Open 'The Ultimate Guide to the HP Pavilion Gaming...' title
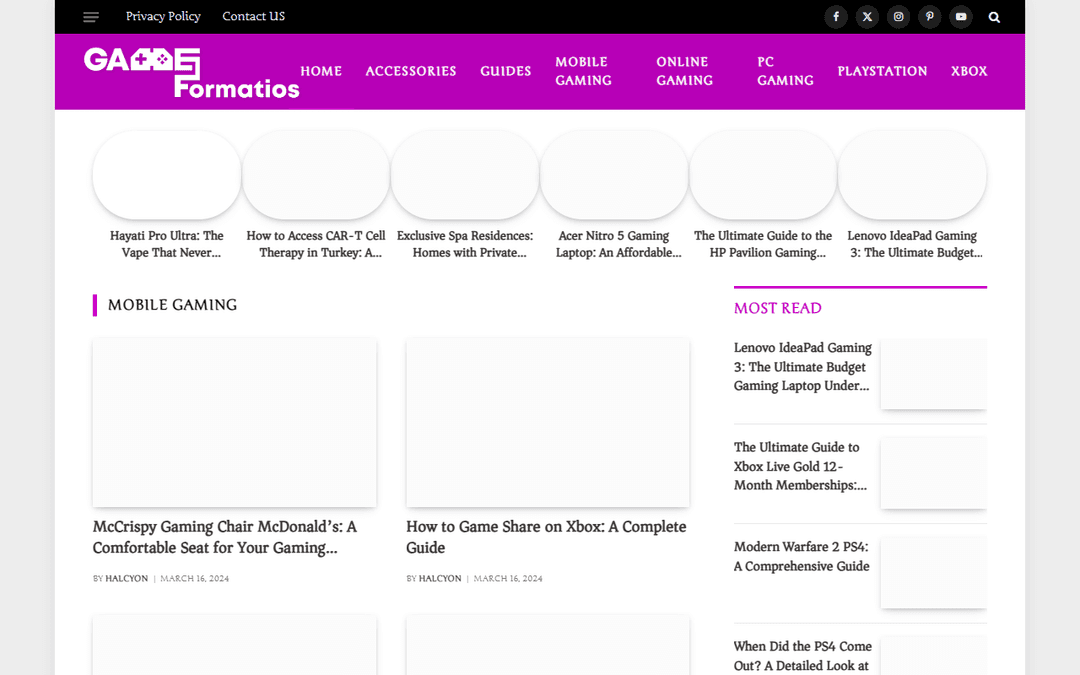This screenshot has width=1080, height=675. [x=763, y=244]
